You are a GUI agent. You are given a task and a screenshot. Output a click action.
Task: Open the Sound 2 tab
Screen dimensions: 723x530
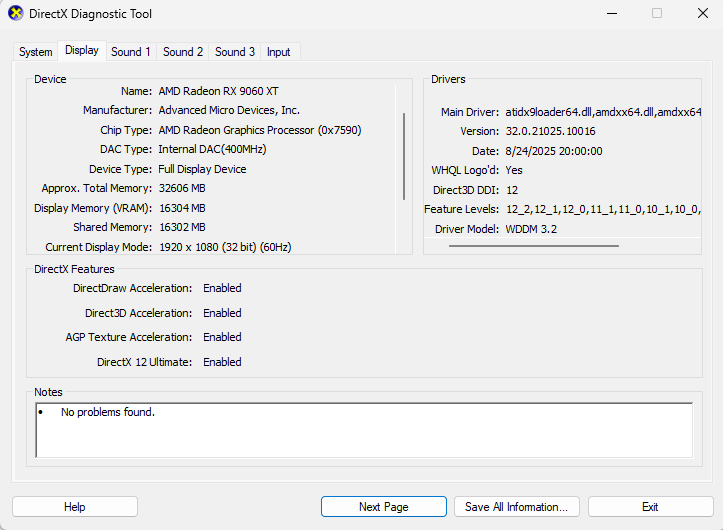[x=183, y=52]
